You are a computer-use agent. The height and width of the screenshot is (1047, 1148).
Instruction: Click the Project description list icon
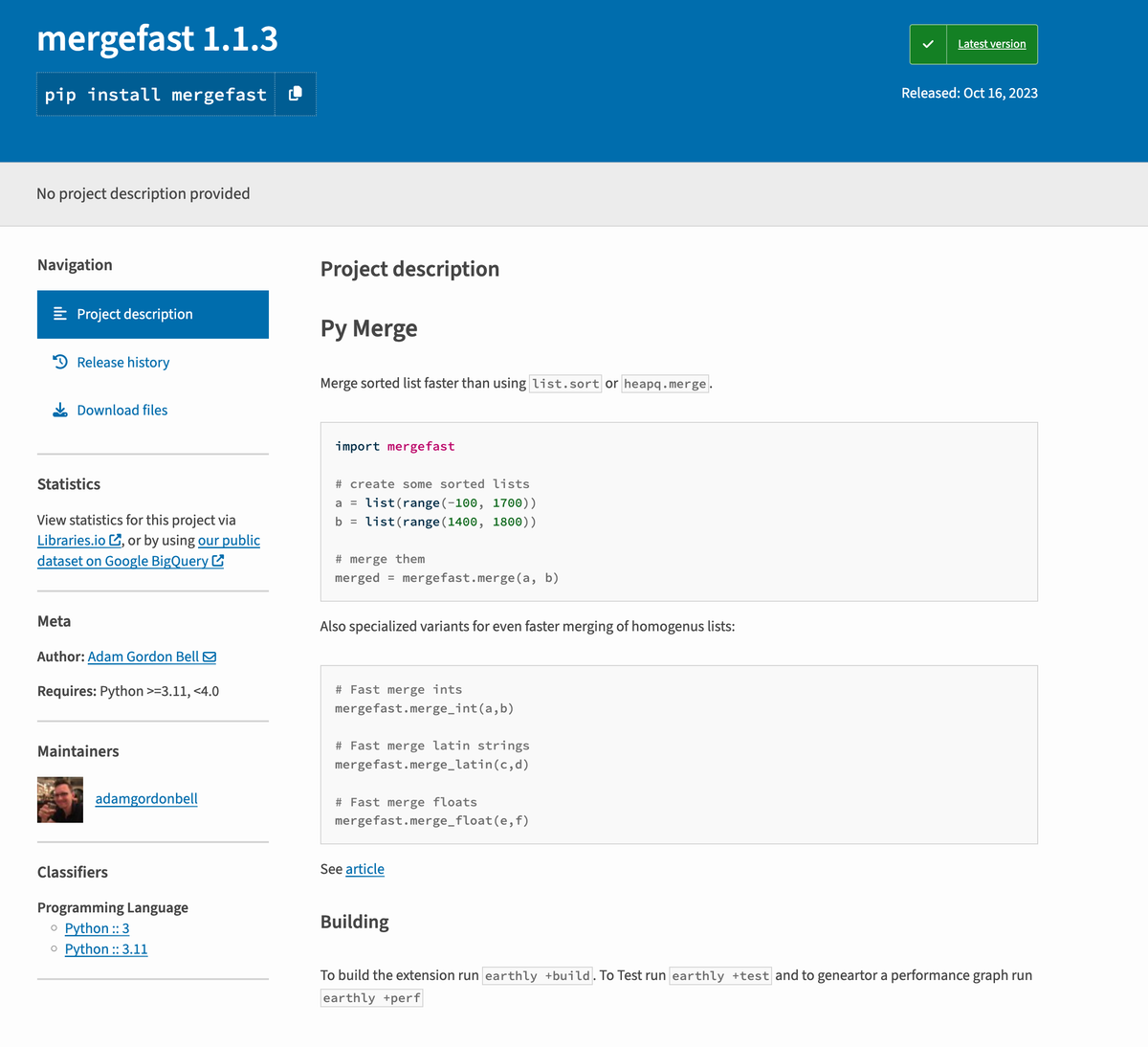click(x=59, y=314)
